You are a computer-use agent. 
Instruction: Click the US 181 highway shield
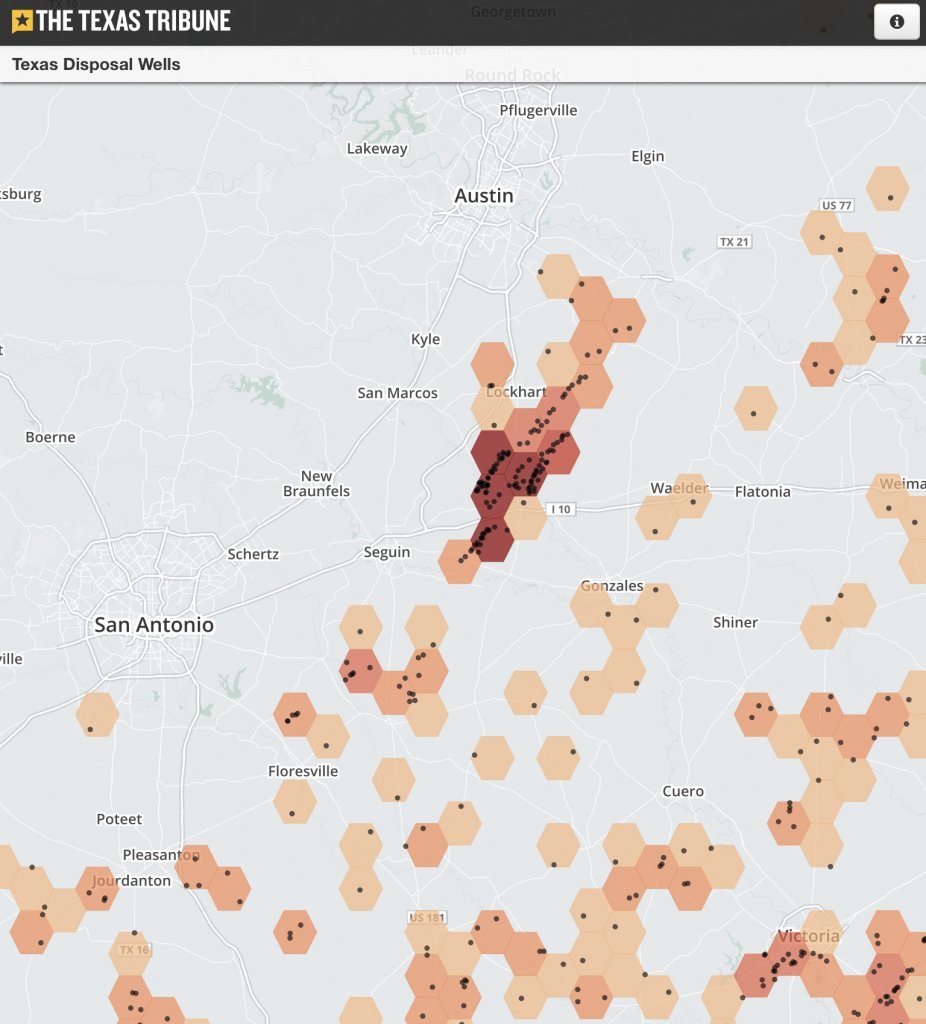click(426, 917)
